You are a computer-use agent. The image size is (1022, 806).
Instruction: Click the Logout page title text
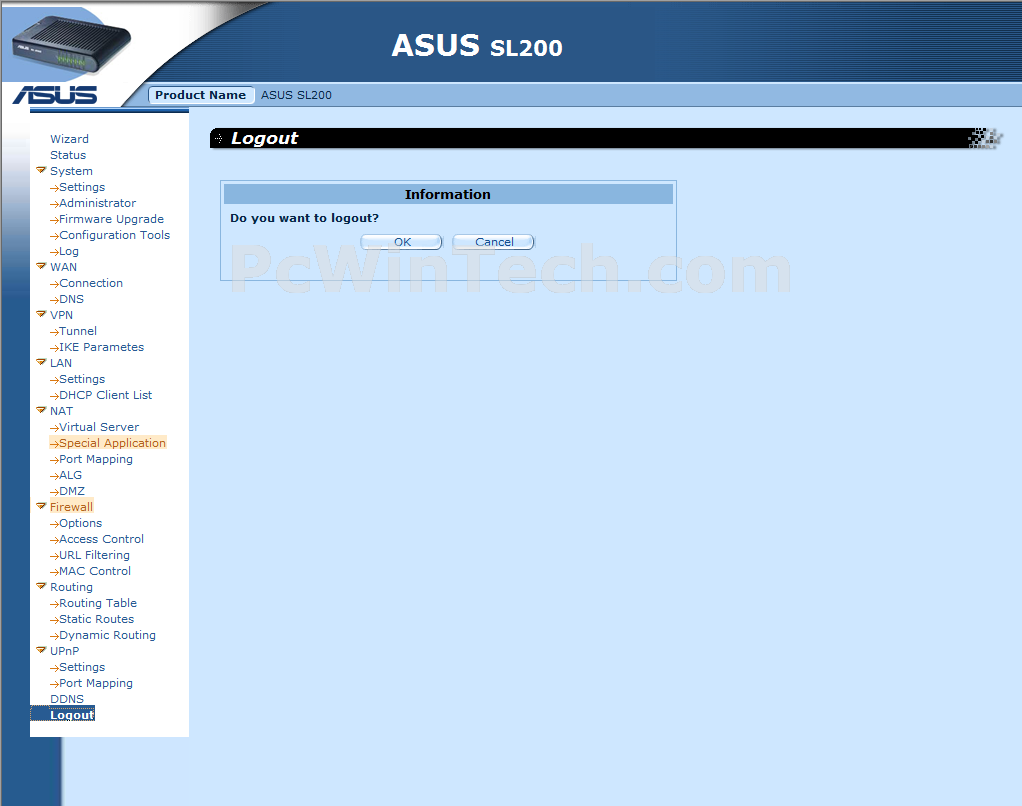264,139
